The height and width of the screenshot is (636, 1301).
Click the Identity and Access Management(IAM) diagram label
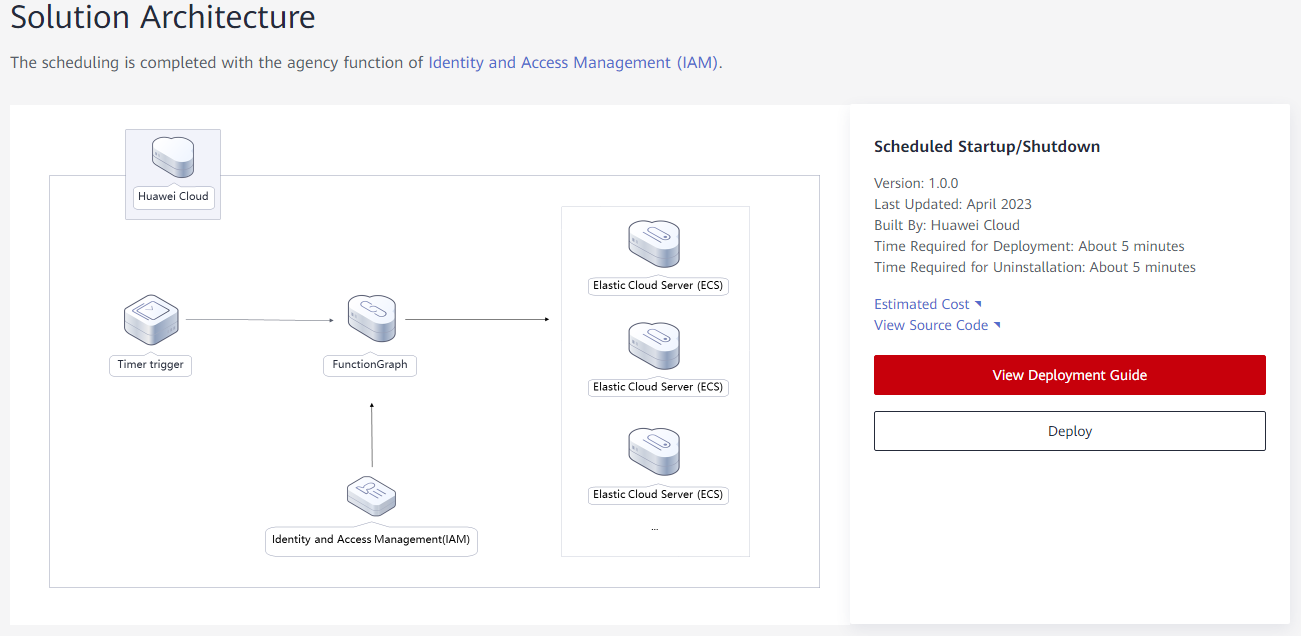pyautogui.click(x=371, y=540)
